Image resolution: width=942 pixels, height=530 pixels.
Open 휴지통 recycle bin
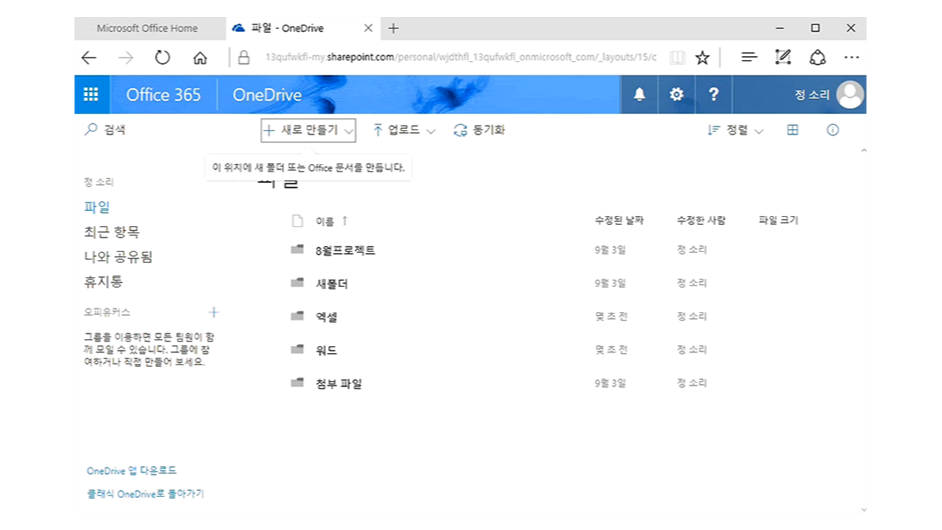coord(103,282)
